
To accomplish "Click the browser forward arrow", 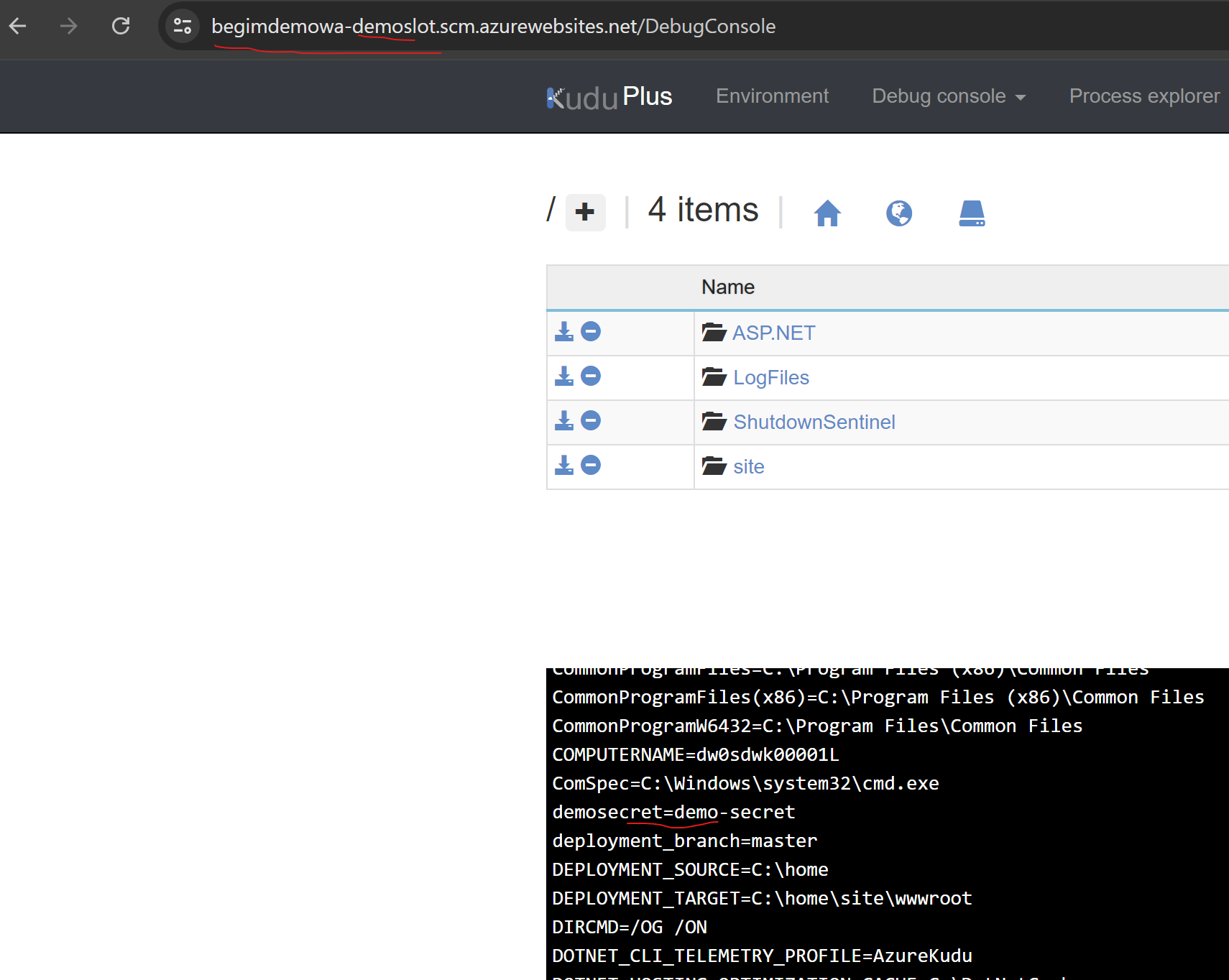I will coord(69,27).
